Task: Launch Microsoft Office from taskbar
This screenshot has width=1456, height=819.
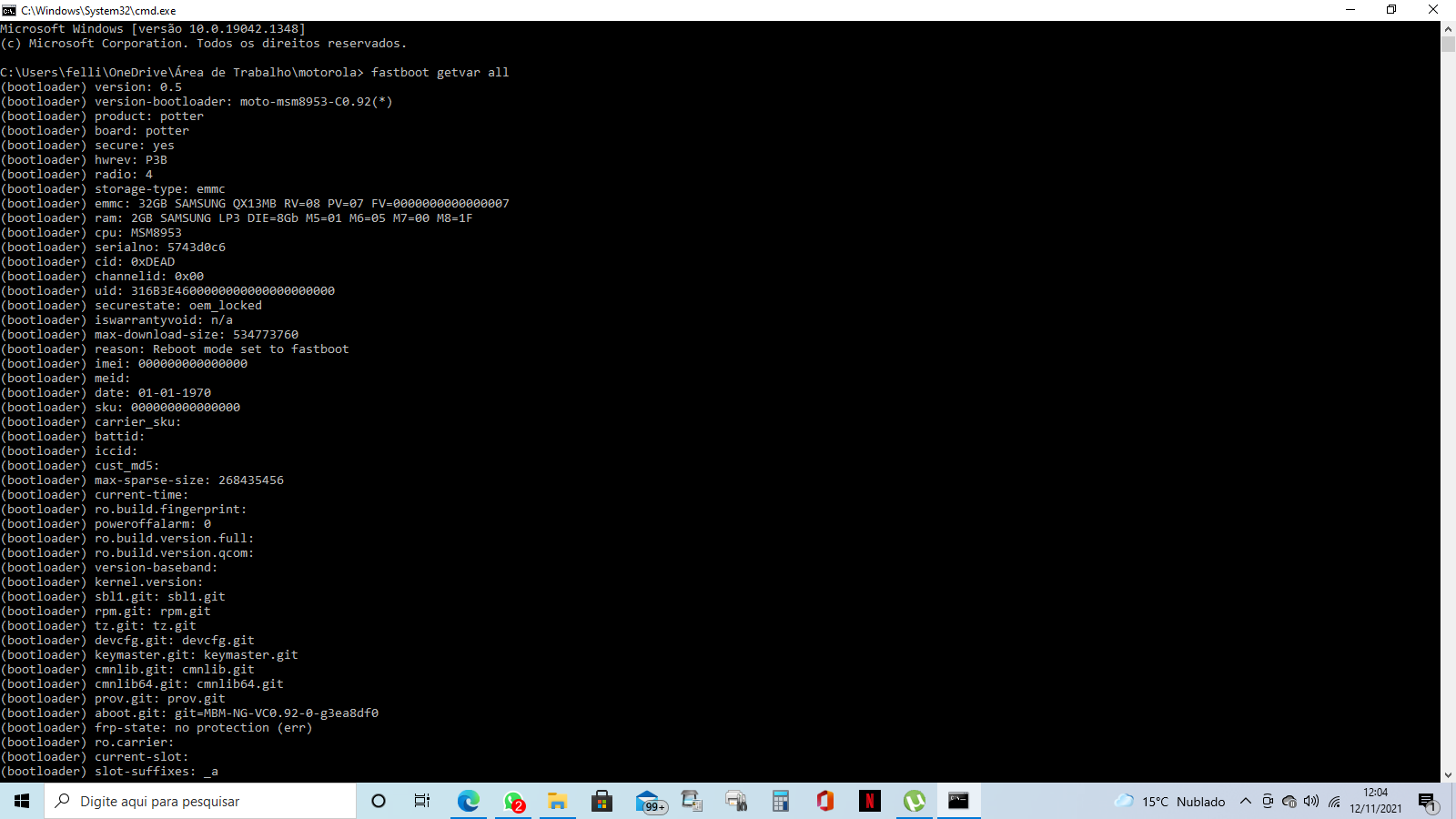Action: click(825, 801)
